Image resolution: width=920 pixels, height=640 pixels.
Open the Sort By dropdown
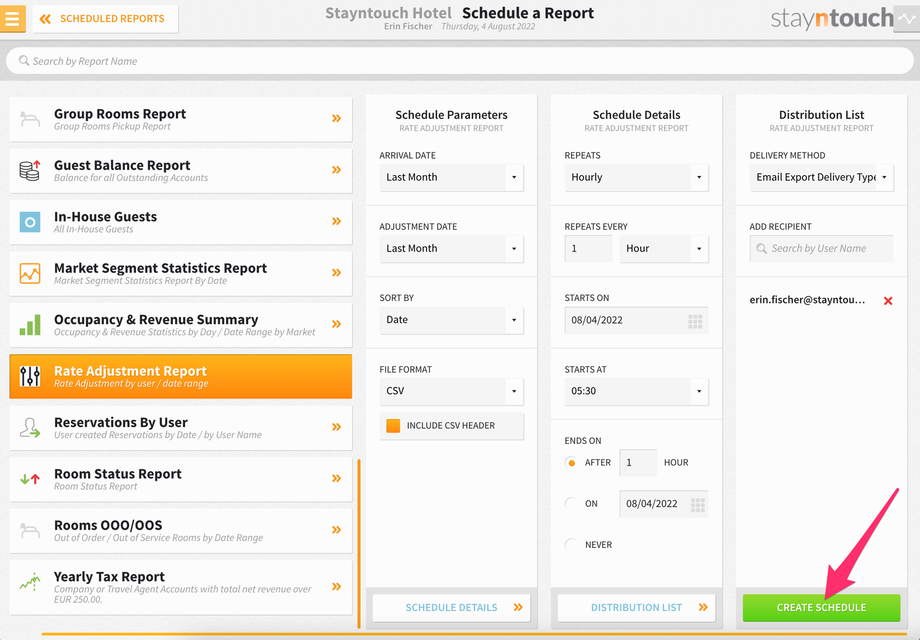point(451,320)
